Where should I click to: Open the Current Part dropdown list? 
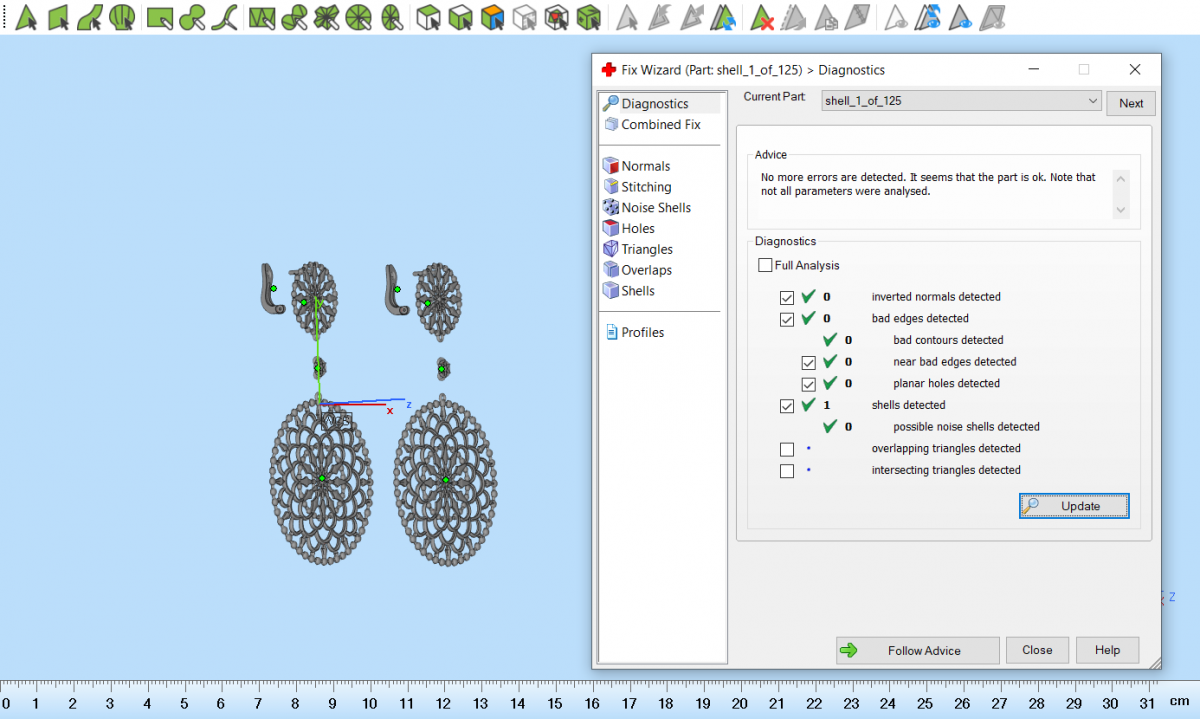pos(1091,101)
